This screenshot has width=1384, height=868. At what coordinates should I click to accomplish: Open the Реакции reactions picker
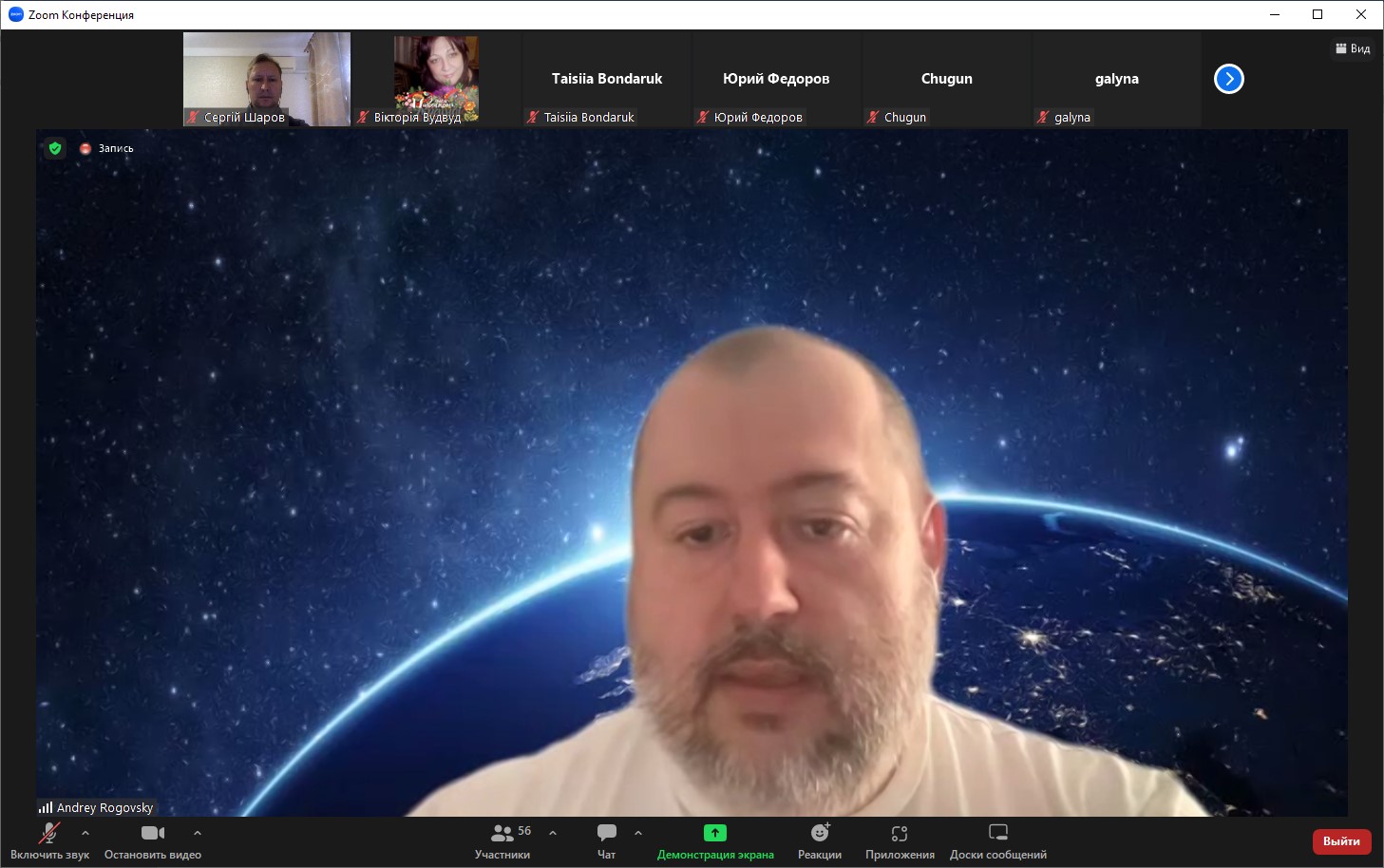tap(820, 841)
